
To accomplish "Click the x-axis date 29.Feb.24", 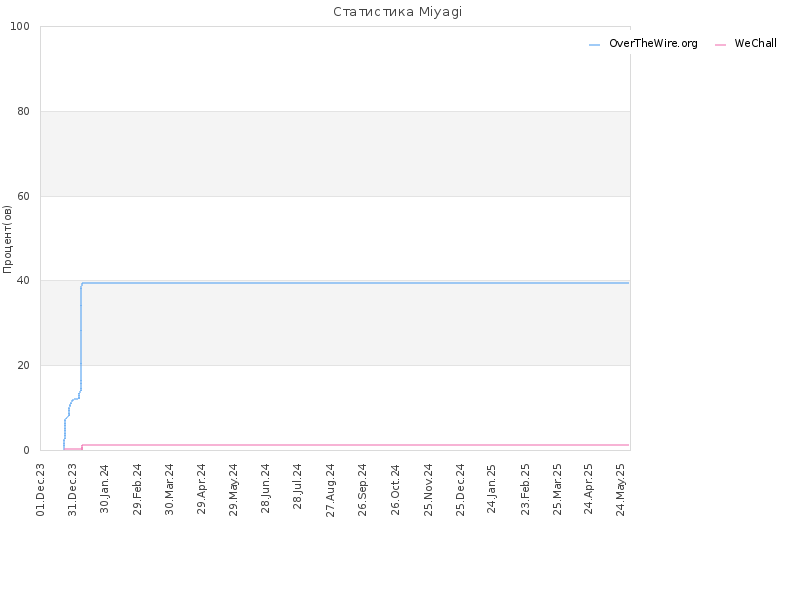I will tap(137, 489).
